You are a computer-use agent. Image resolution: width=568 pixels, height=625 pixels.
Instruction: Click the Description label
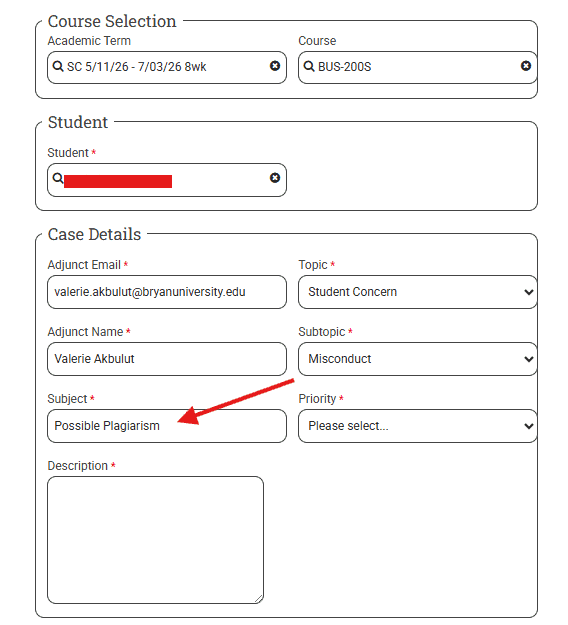(78, 466)
